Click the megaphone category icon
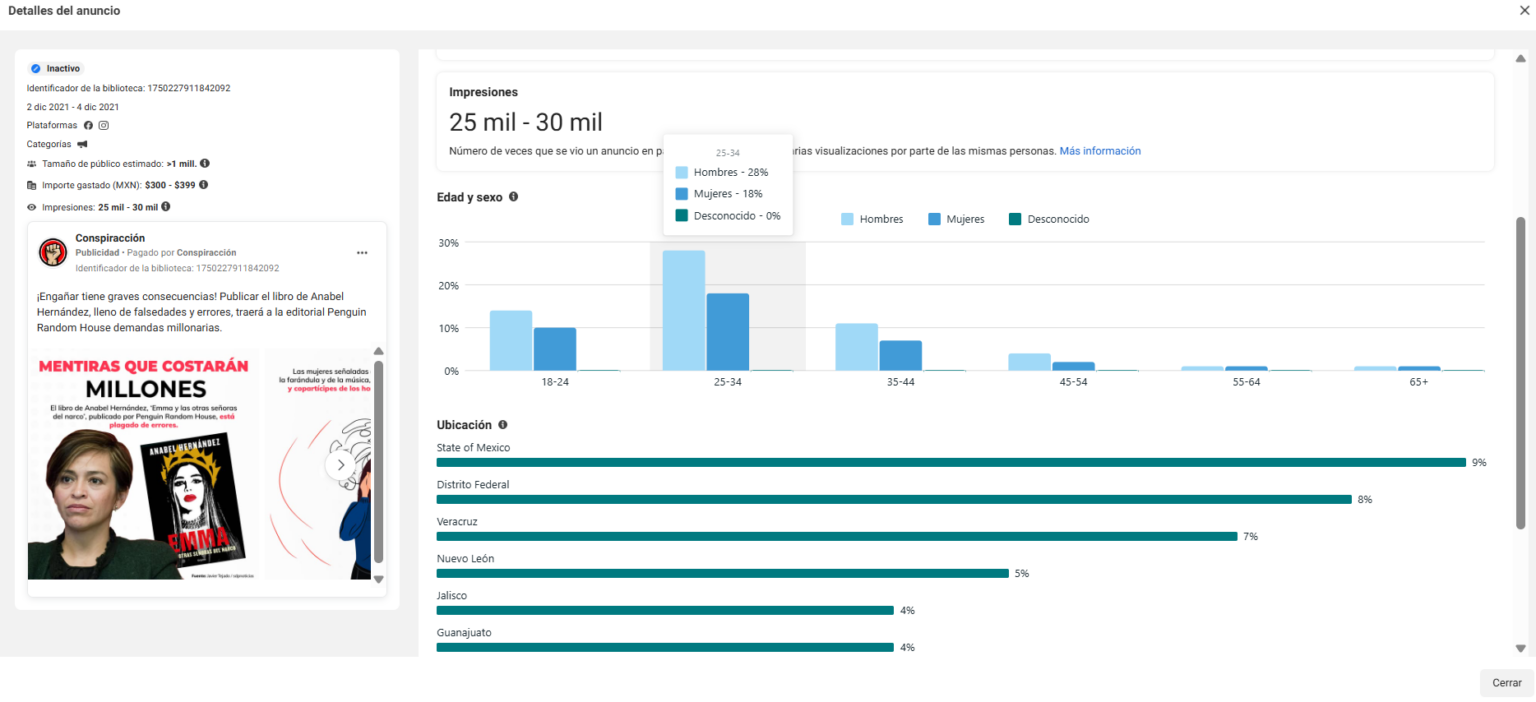This screenshot has width=1536, height=702. coord(82,144)
